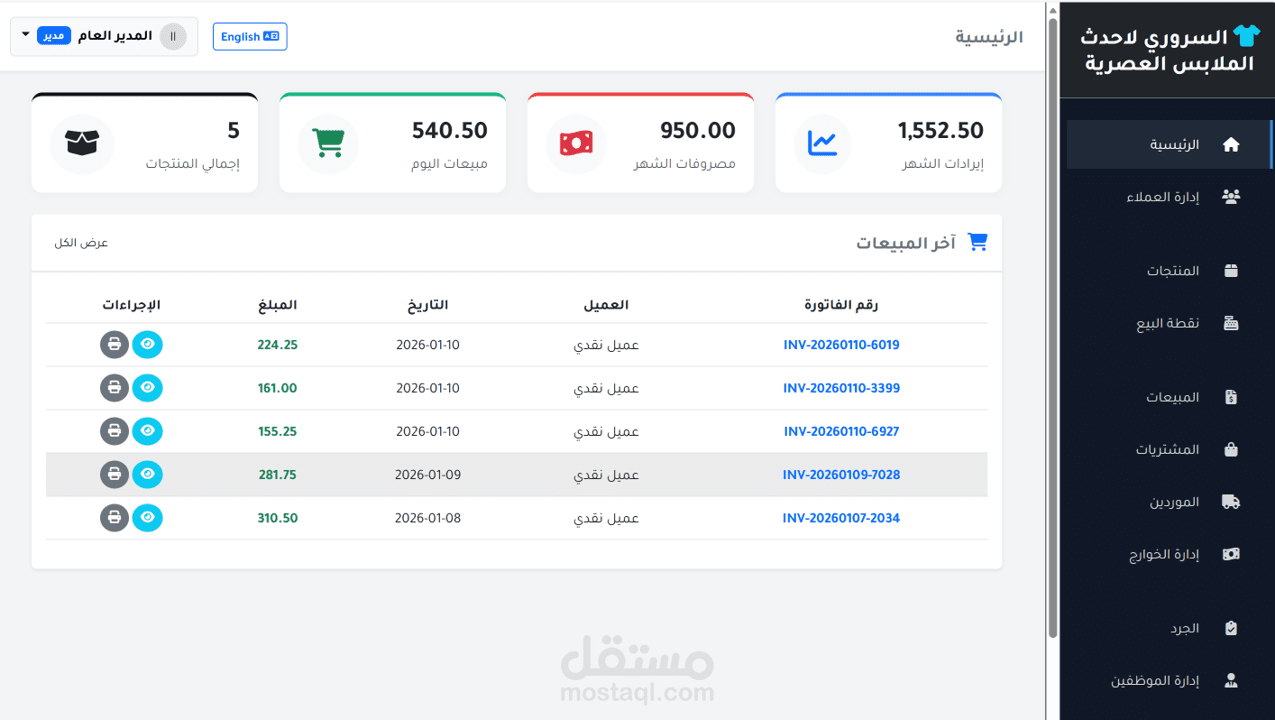
Task: Click the truck icon beside الموردين
Action: coord(1231,502)
